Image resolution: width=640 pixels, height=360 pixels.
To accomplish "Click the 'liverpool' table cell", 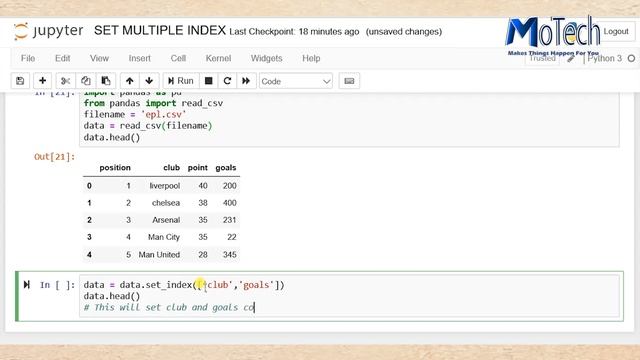I will click(x=164, y=186).
